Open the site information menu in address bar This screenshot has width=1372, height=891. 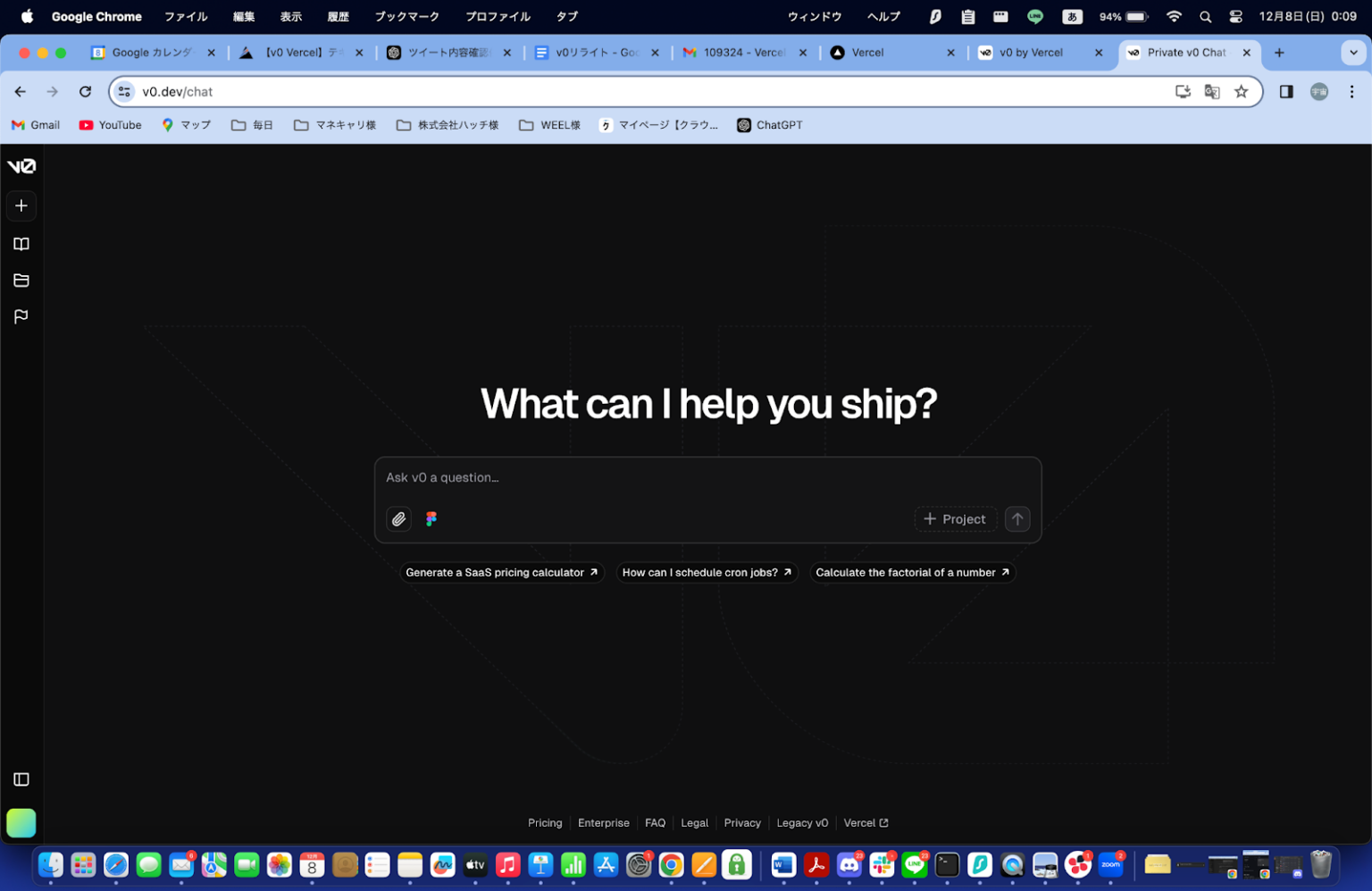point(123,91)
